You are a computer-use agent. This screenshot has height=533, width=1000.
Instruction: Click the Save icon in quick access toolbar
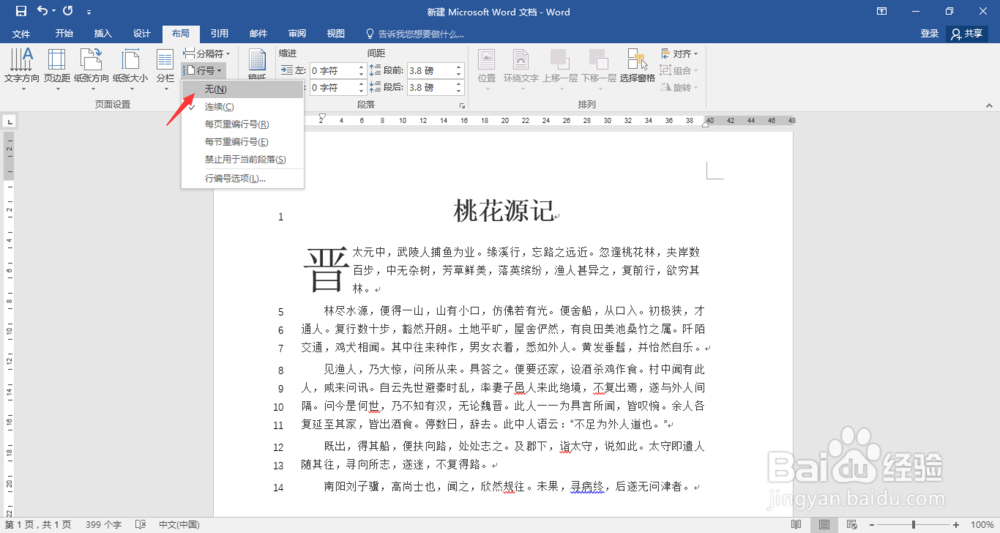click(21, 11)
